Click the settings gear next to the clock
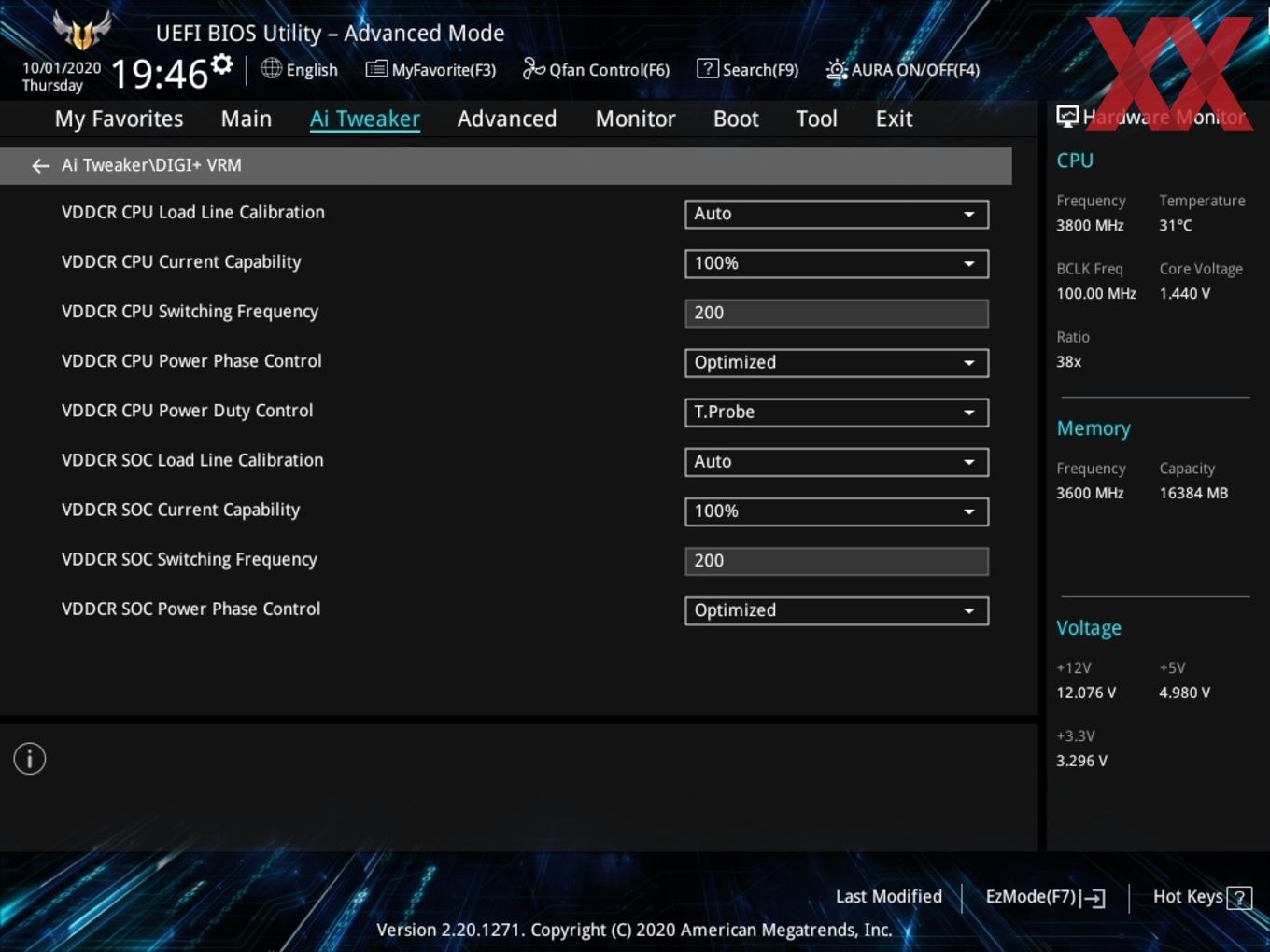 221,64
